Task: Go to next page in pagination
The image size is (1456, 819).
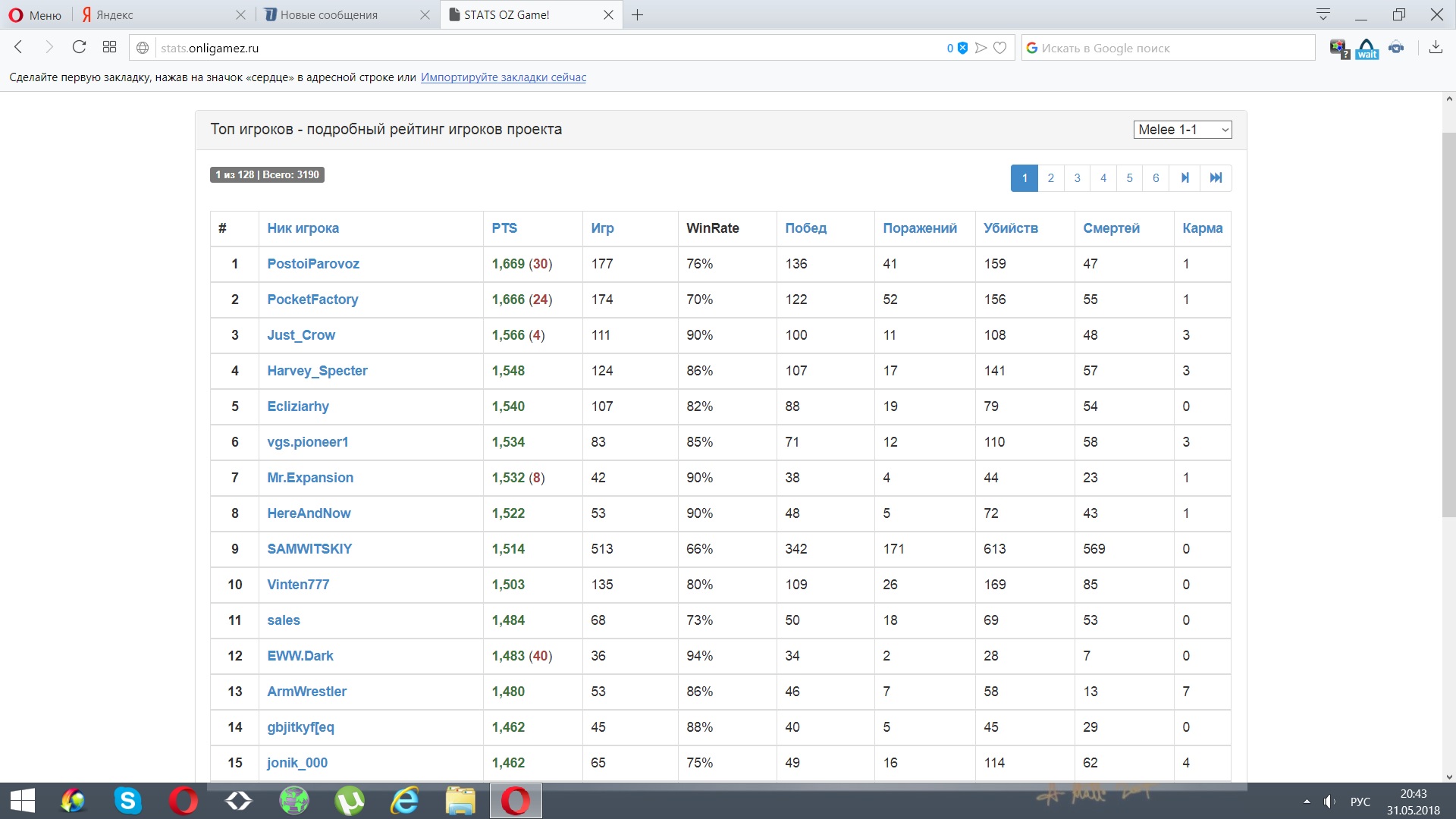Action: tap(1185, 177)
